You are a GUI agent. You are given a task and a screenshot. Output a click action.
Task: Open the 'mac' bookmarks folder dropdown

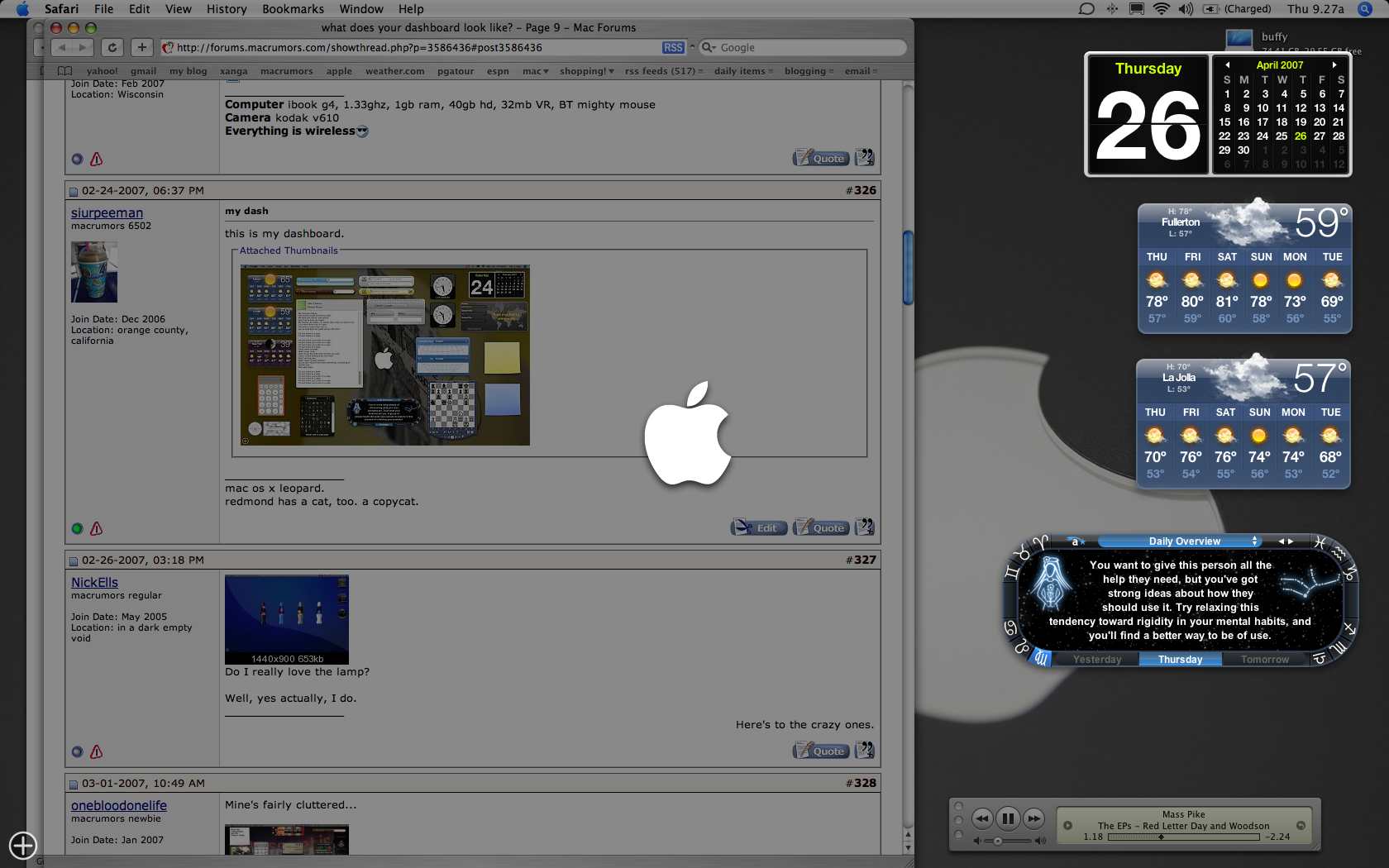pyautogui.click(x=536, y=71)
